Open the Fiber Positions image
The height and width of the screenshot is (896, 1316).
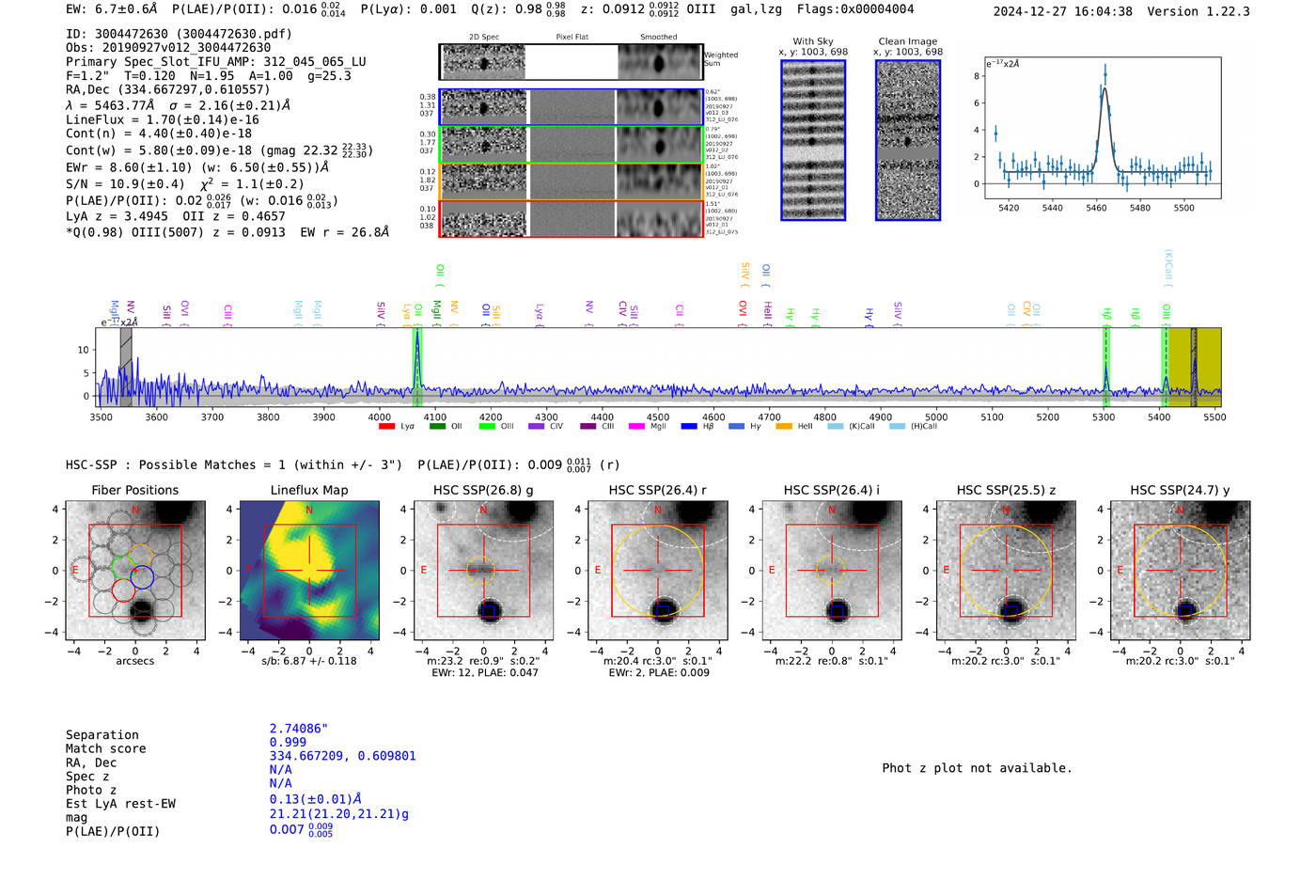point(134,570)
